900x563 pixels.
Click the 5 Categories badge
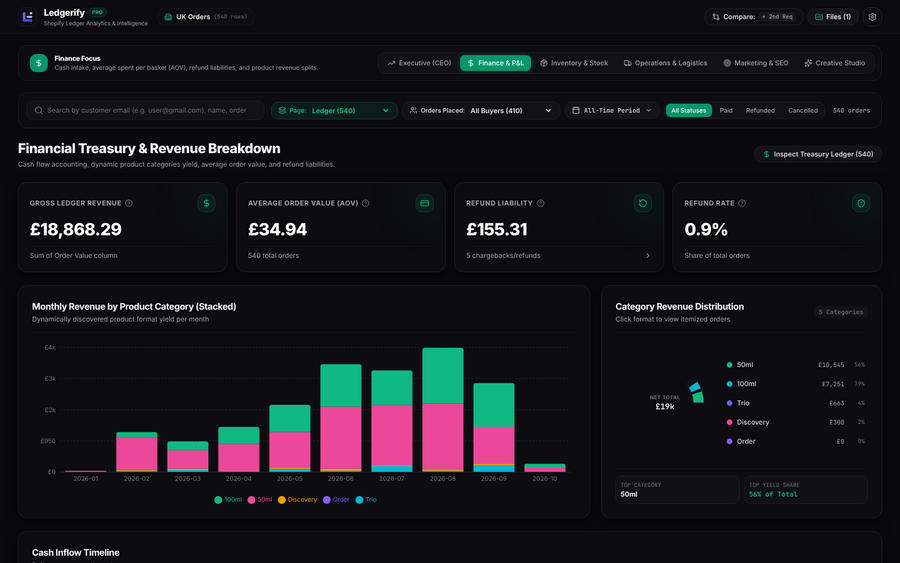point(840,312)
